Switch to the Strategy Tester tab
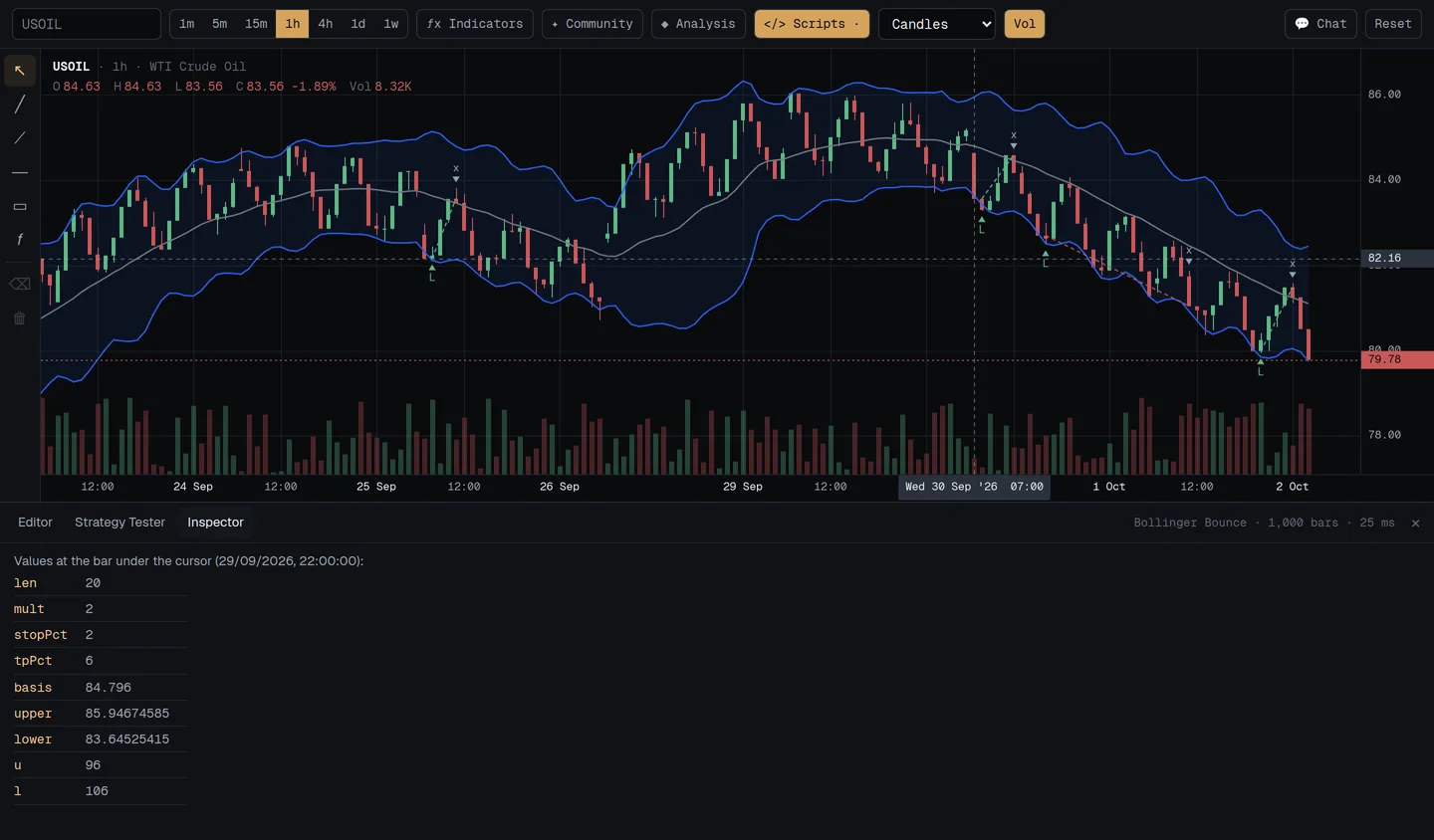Screen dimensions: 1434x840 (x=119, y=523)
